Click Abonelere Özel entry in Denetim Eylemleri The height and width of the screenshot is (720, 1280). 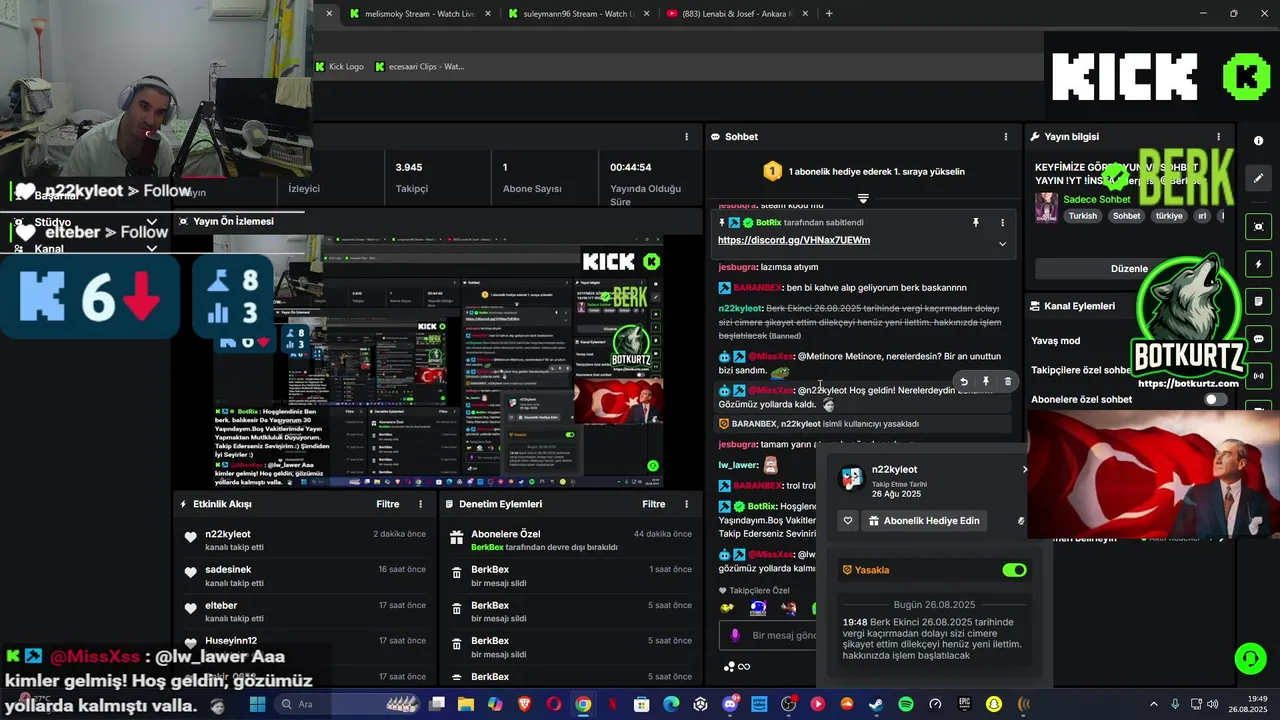pos(505,534)
